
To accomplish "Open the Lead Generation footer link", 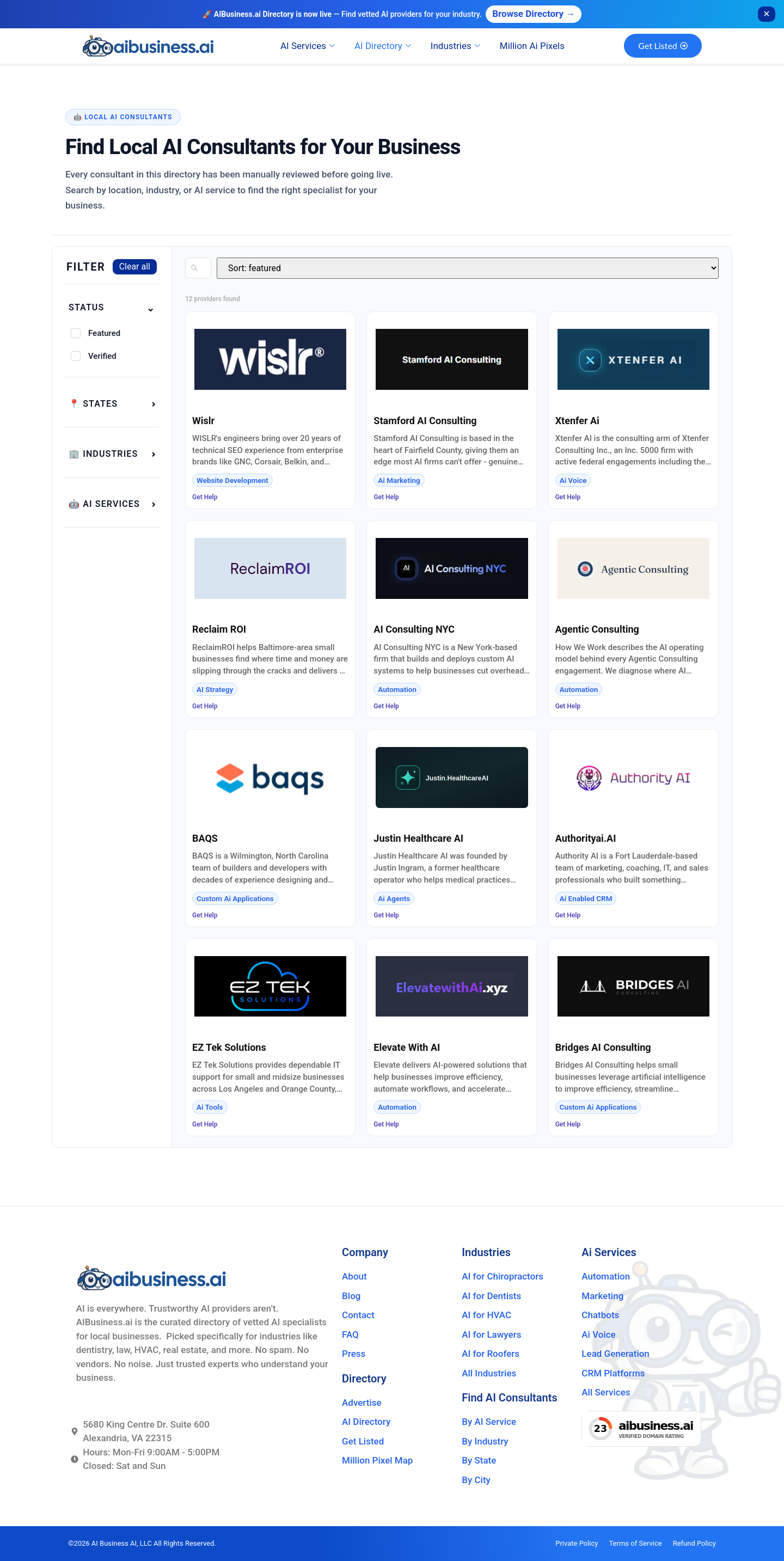I will (615, 1354).
